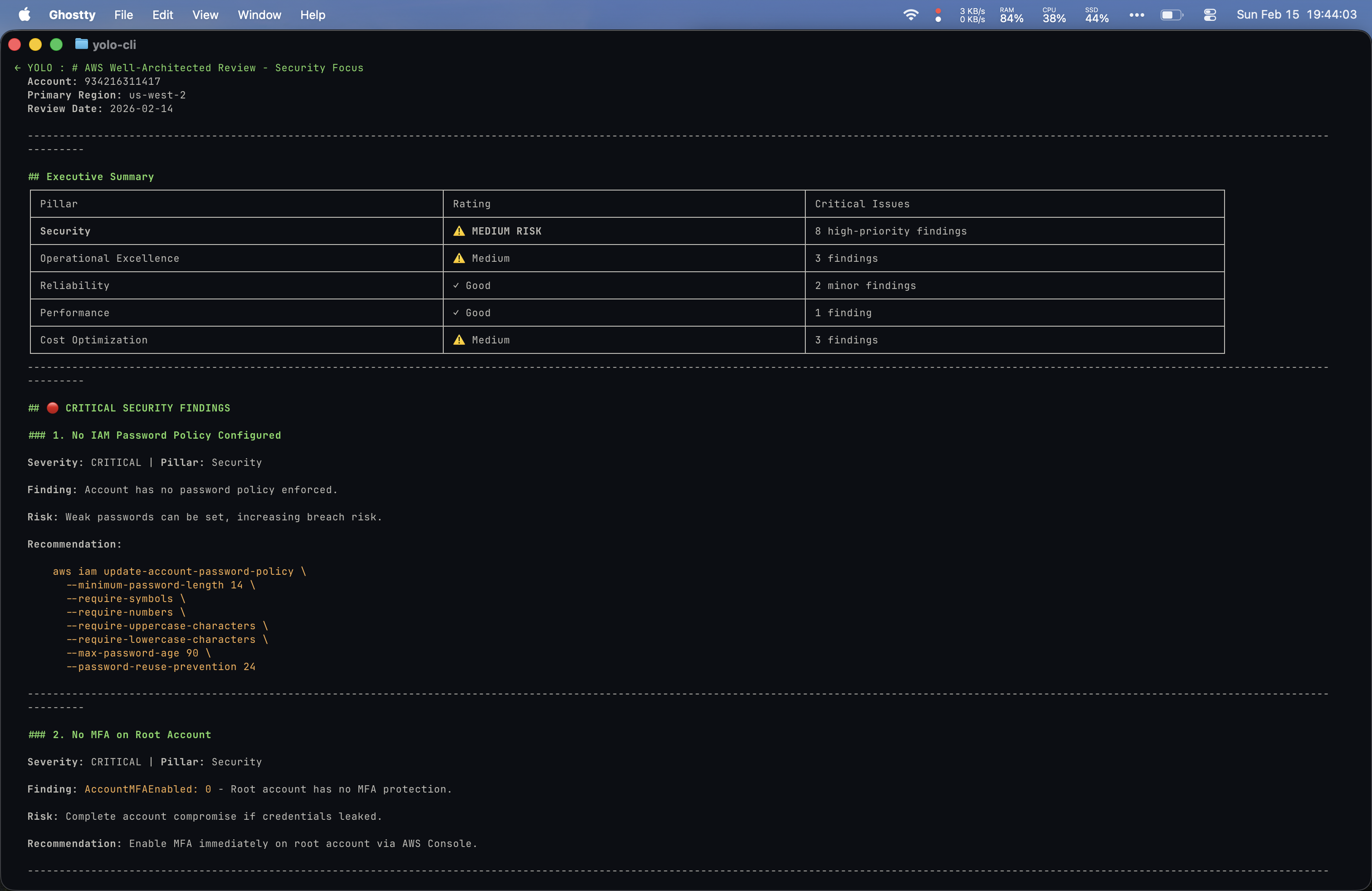Screen dimensions: 1372x891
Task: Click the warning icon beside MEDIUM RISK
Action: [459, 231]
